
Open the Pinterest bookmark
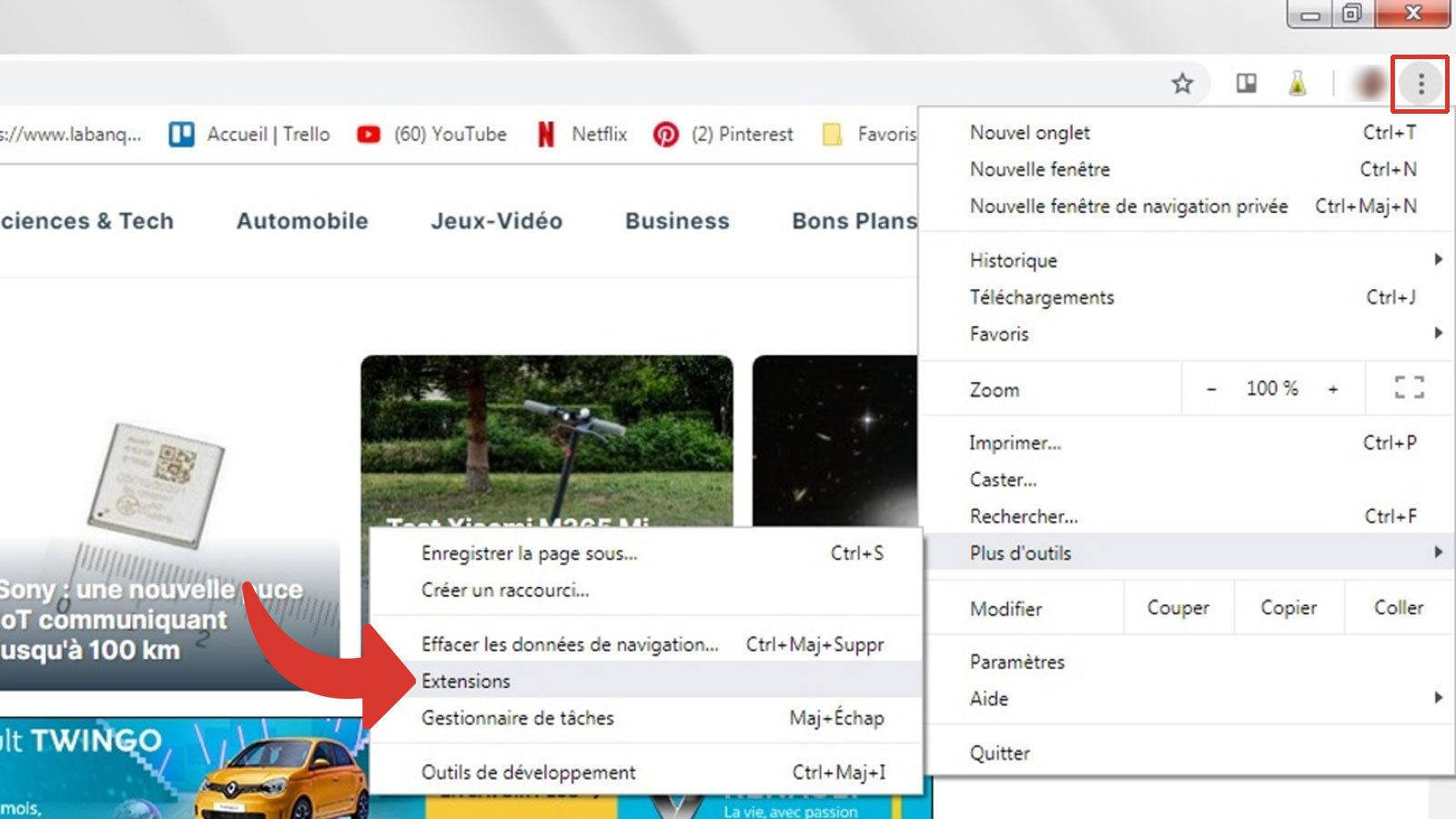click(x=722, y=134)
